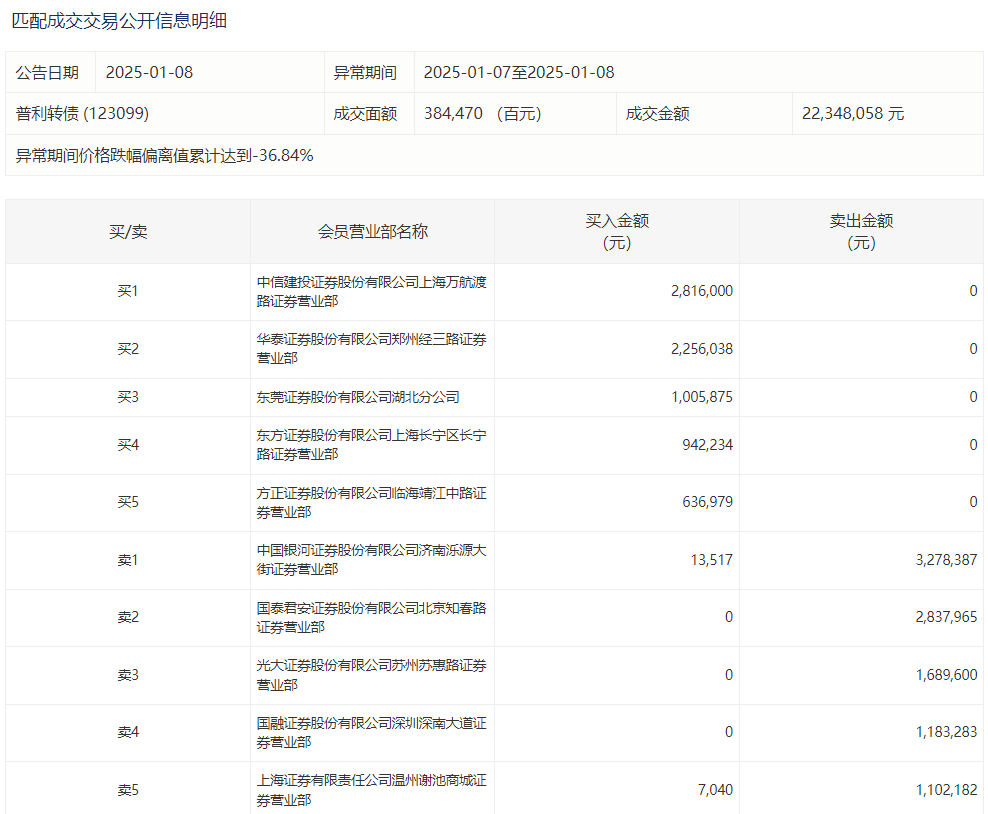
Task: Click the 普利转债 (123099) bond name
Action: (x=83, y=114)
